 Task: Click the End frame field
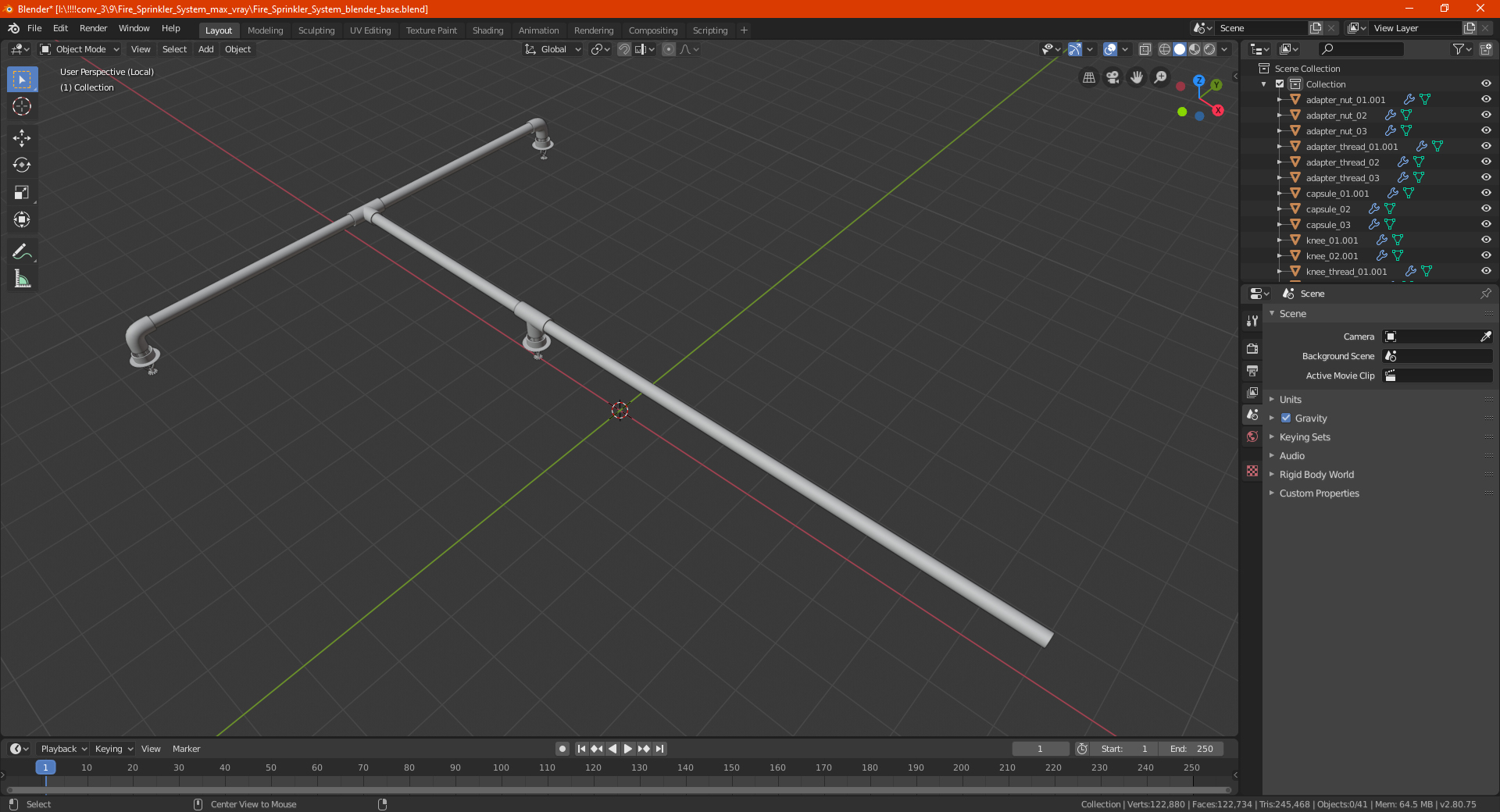tap(1191, 749)
